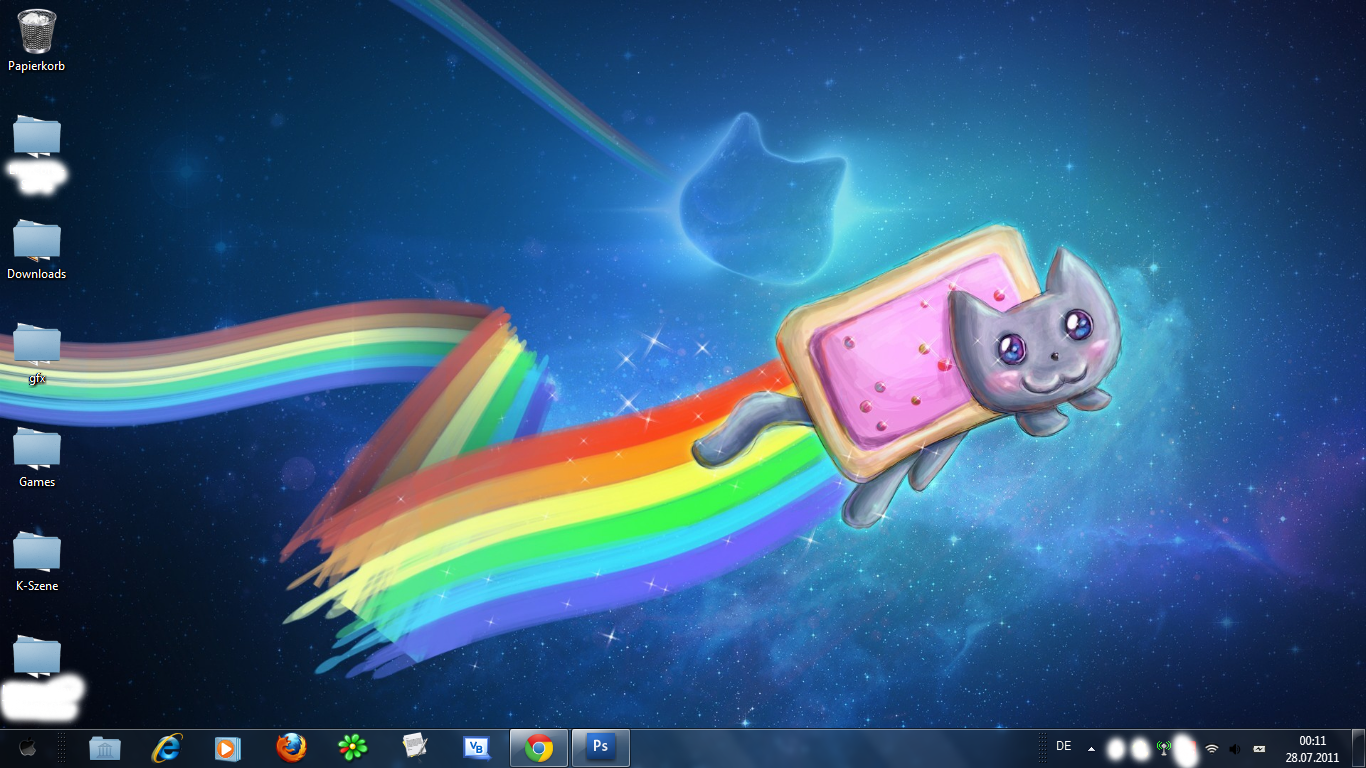Click the Show desktop strip
The width and height of the screenshot is (1366, 768).
click(x=1359, y=748)
